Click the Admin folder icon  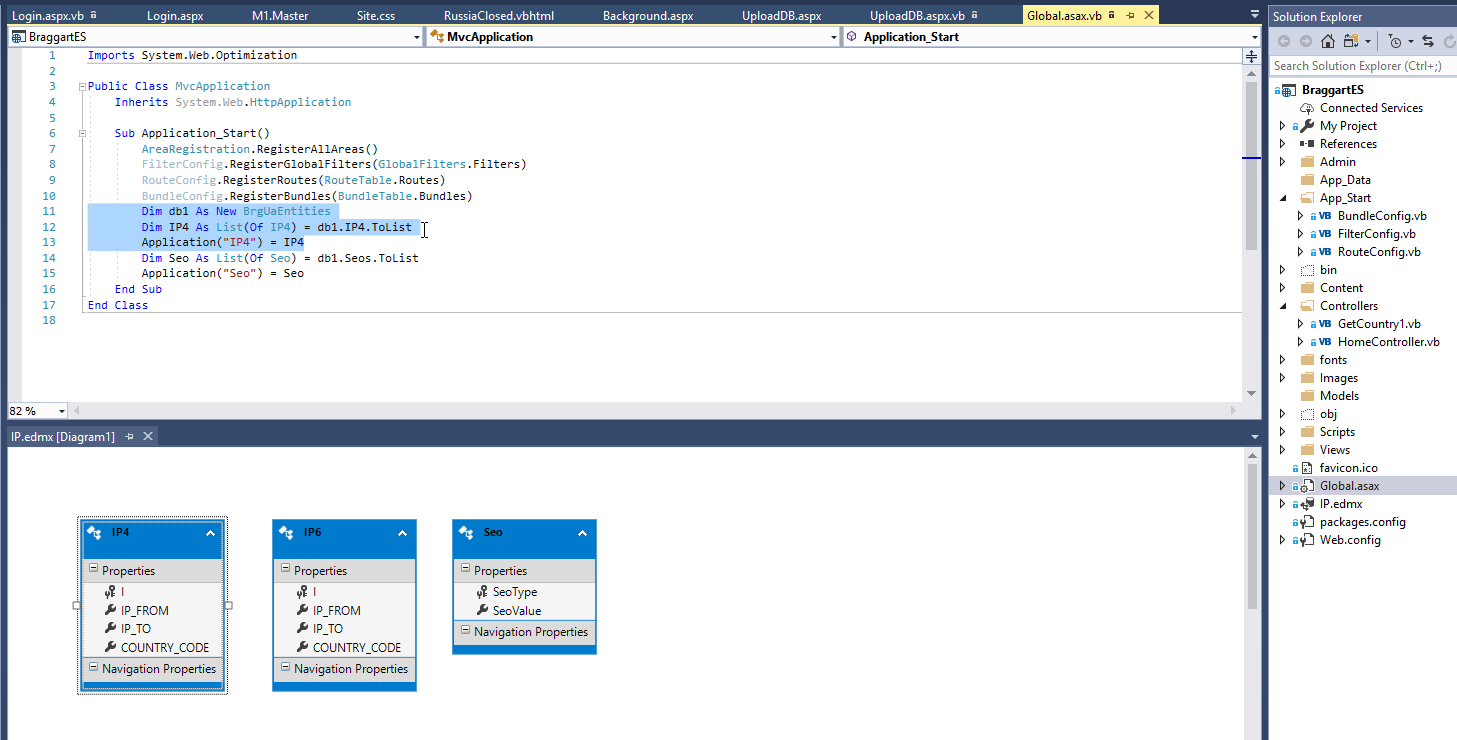1307,162
